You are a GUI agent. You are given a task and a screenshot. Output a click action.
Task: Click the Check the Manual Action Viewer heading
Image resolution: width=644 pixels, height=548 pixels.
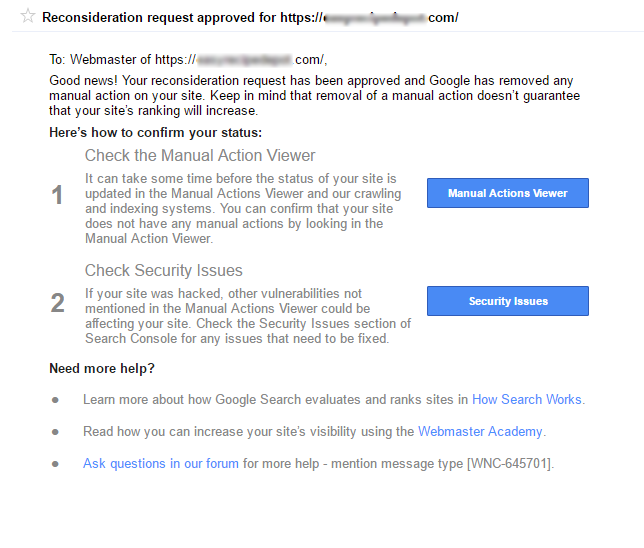(200, 156)
